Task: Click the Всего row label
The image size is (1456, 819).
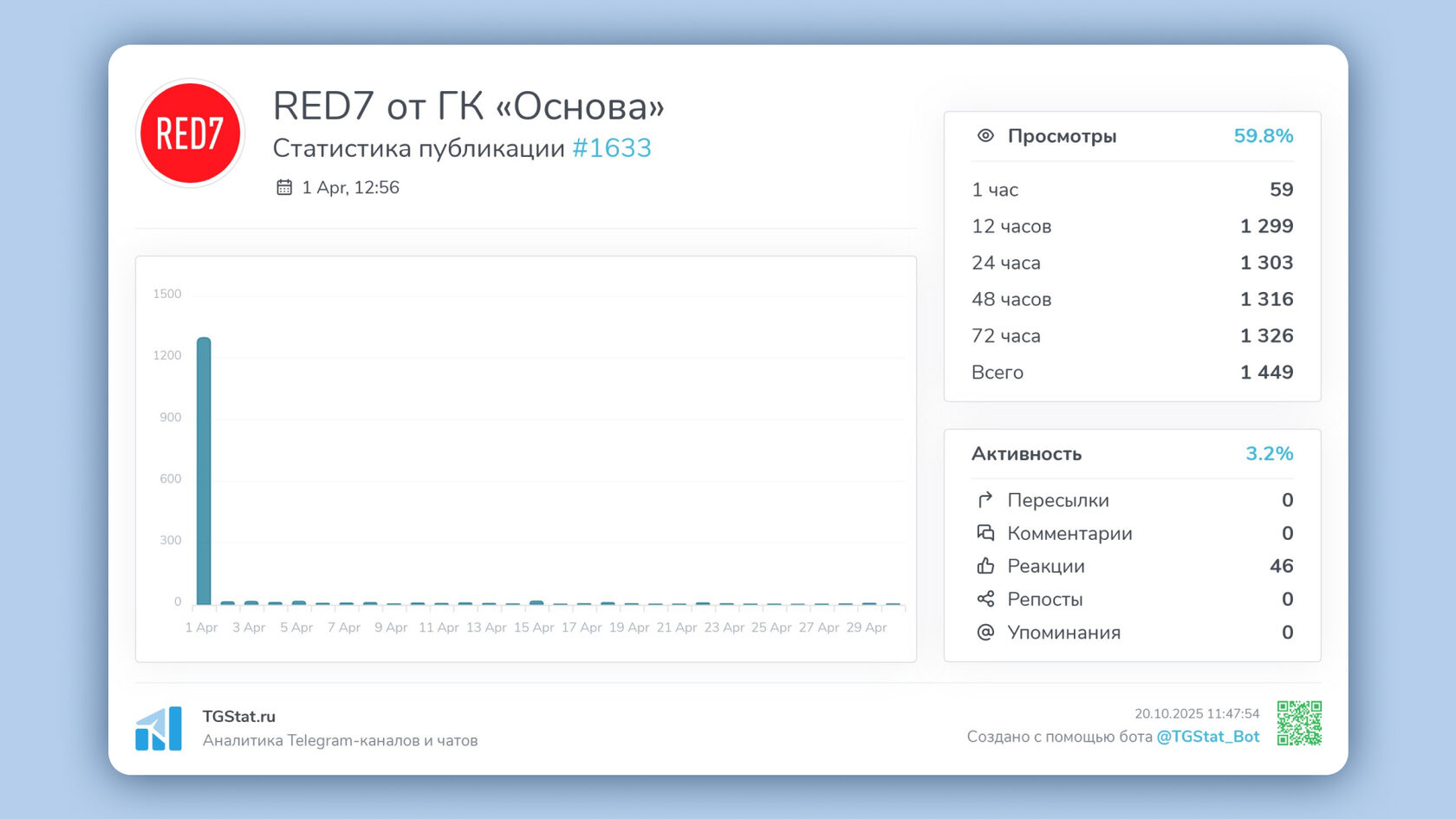Action: click(998, 373)
